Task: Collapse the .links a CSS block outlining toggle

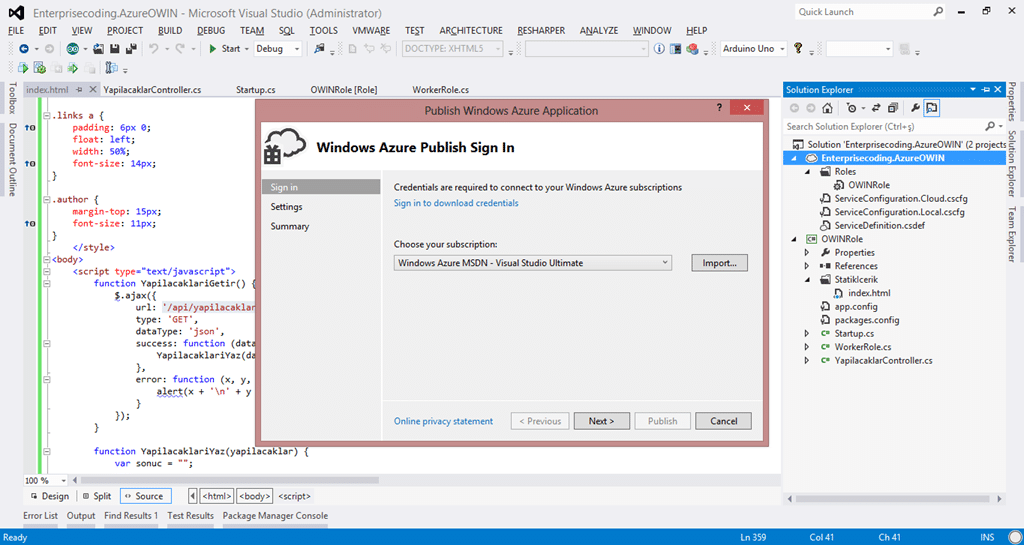Action: [x=47, y=116]
